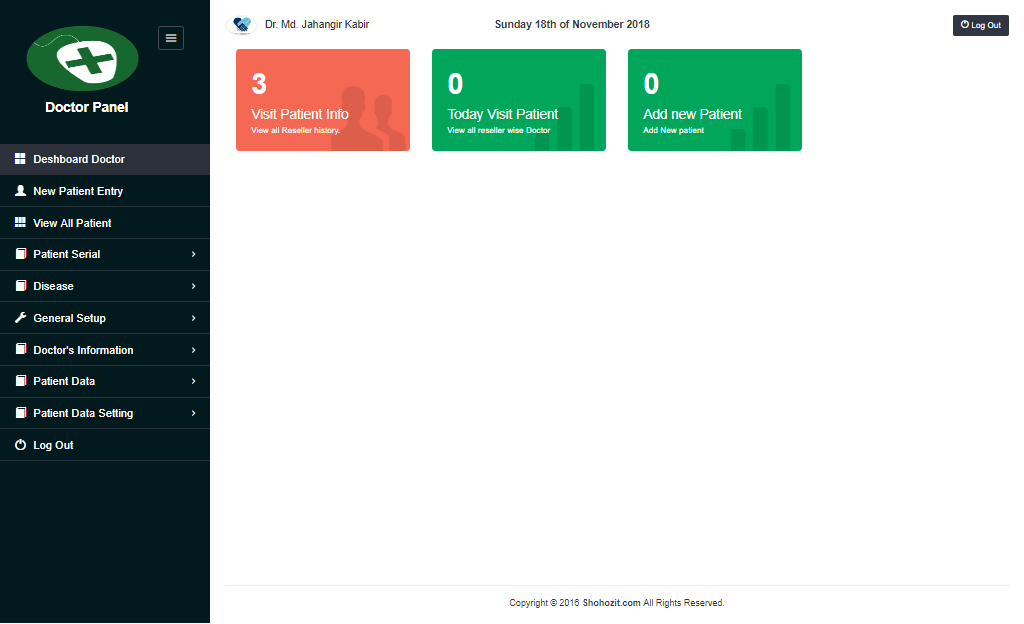Expand the Patient Serial submenu arrow

pyautogui.click(x=193, y=255)
